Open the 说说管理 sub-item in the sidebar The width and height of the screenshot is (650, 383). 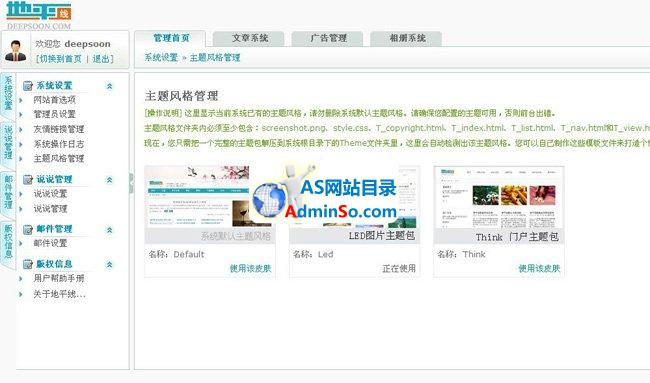pyautogui.click(x=51, y=209)
